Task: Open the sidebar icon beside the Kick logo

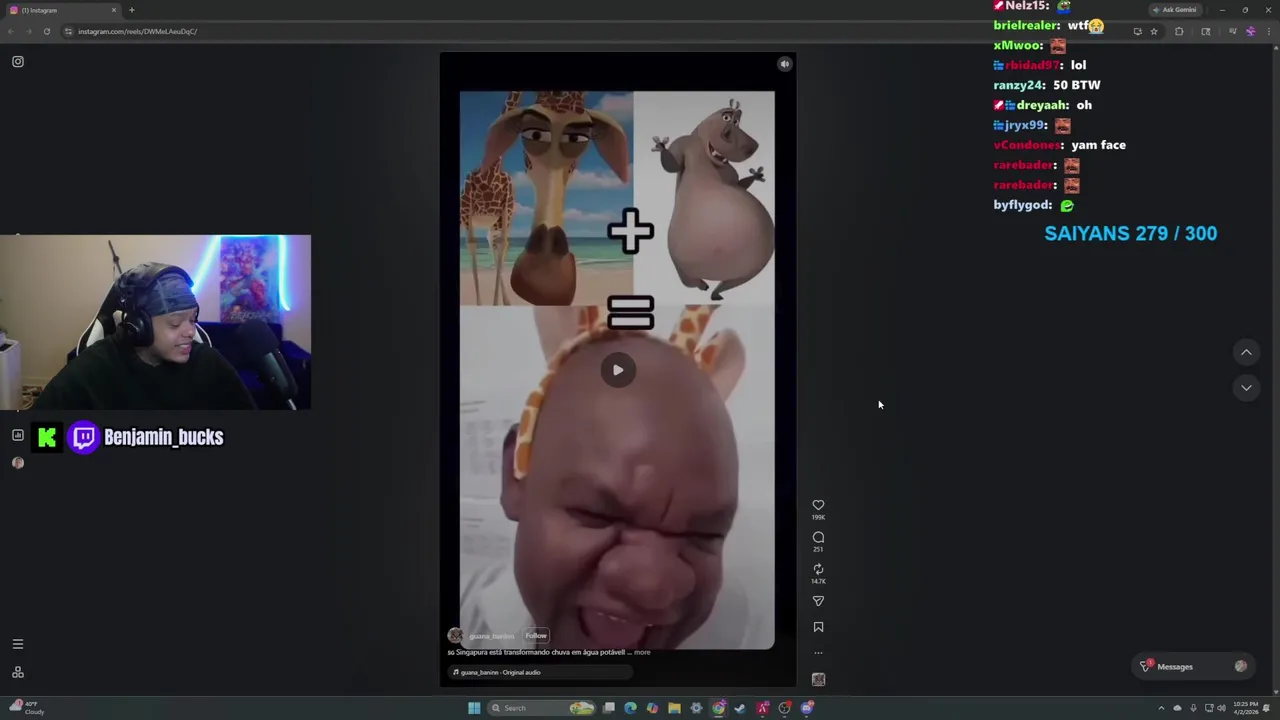Action: (x=18, y=436)
